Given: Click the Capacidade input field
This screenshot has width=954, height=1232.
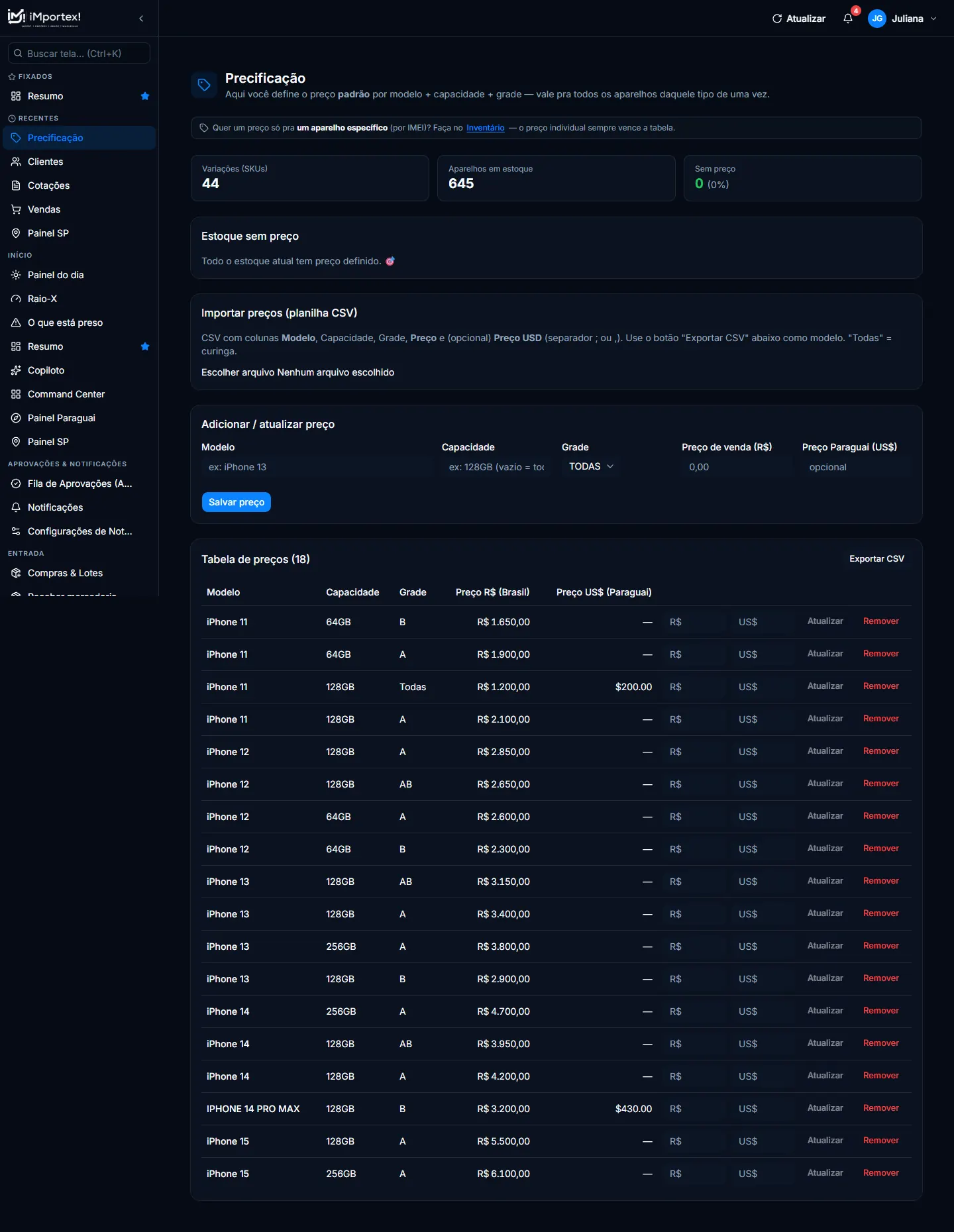Looking at the screenshot, I should tap(497, 467).
